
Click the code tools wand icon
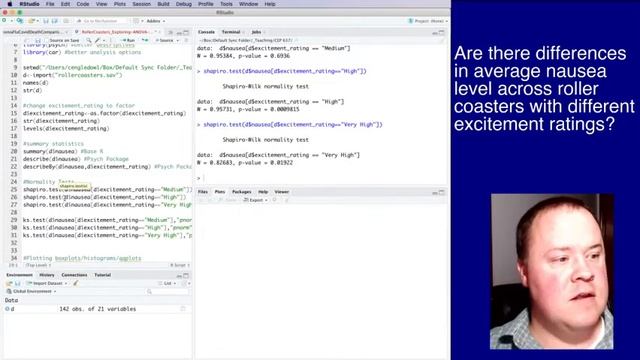(98, 40)
